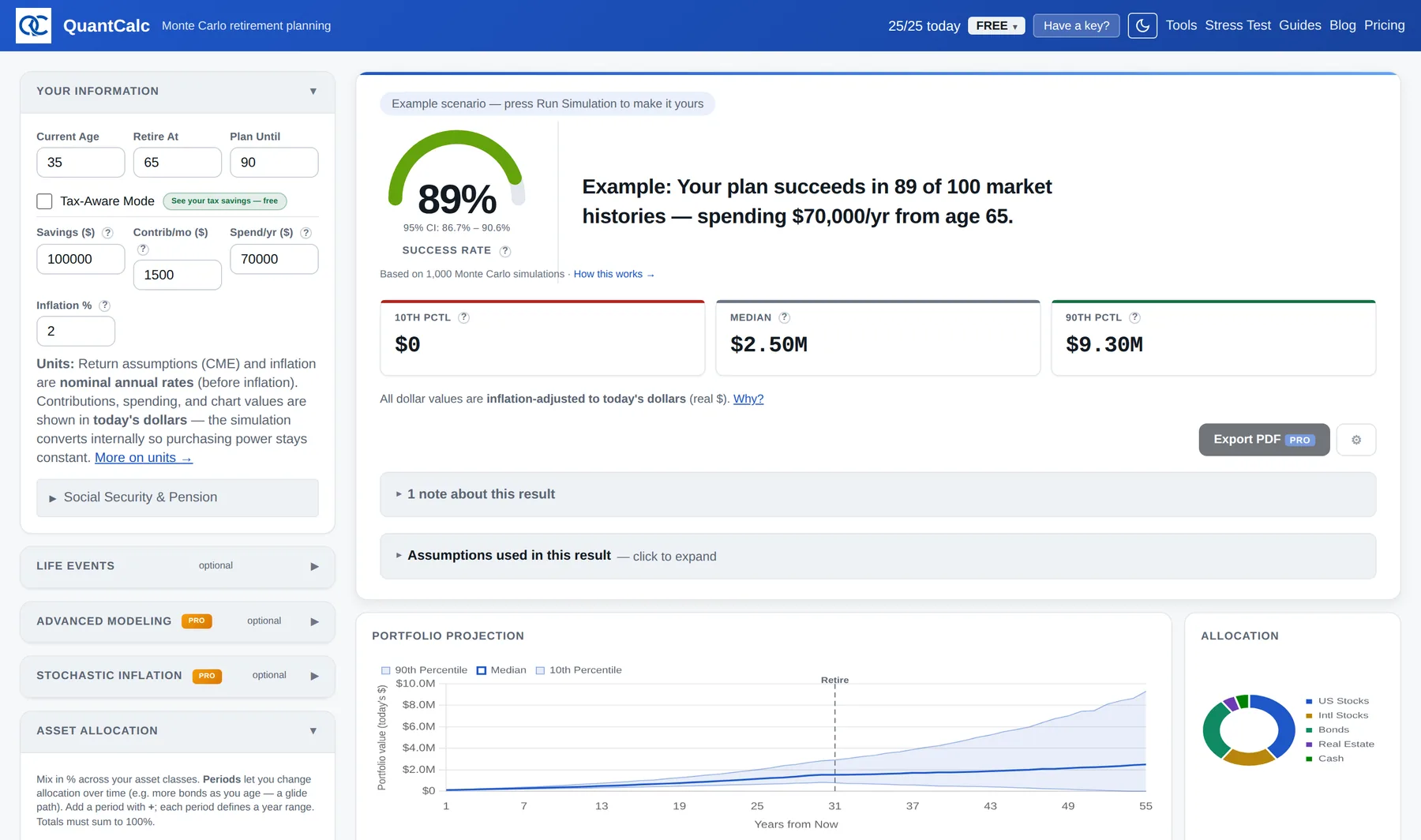
Task: Toggle 10th Percentile chart legend
Action: (x=579, y=670)
